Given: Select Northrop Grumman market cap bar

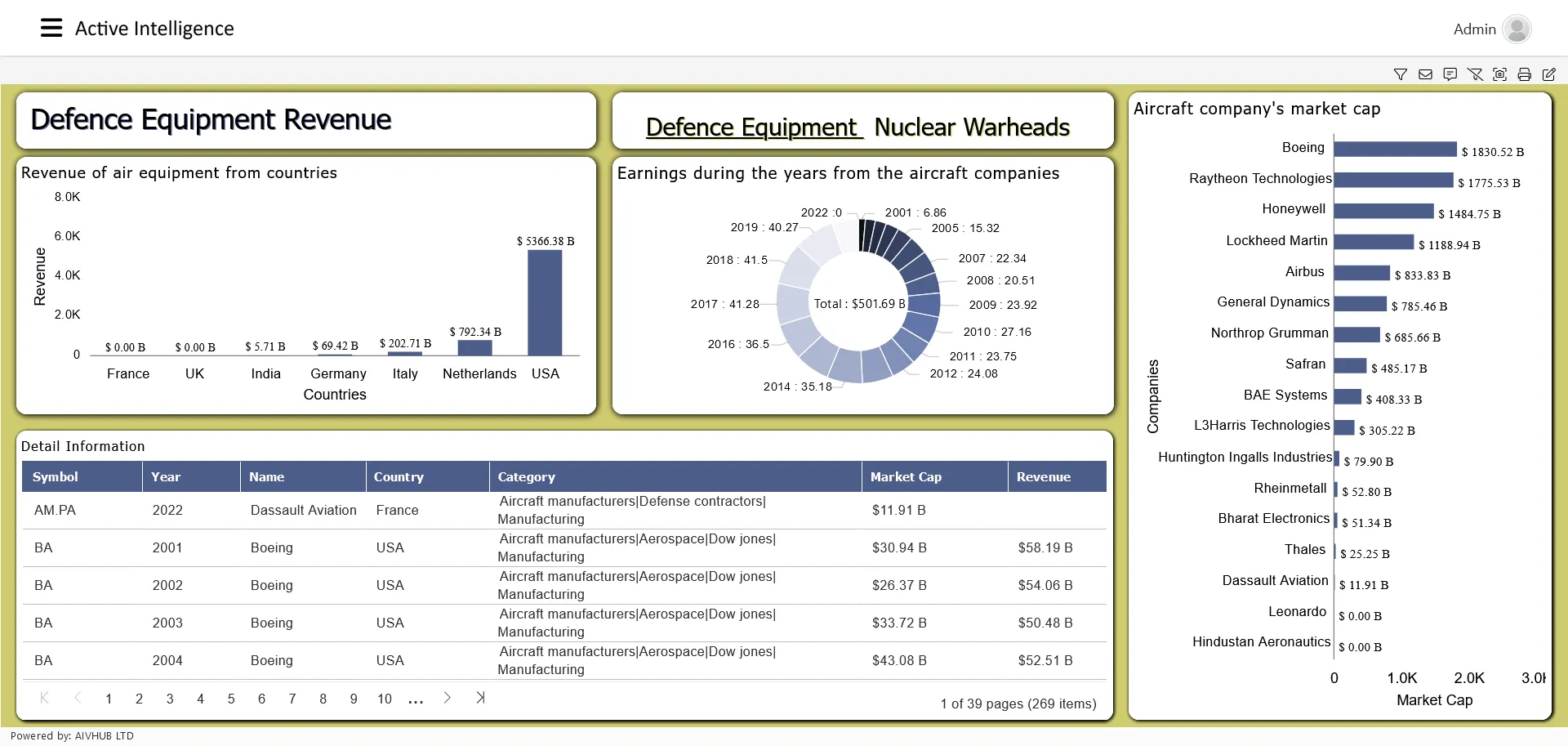Looking at the screenshot, I should click(1357, 335).
